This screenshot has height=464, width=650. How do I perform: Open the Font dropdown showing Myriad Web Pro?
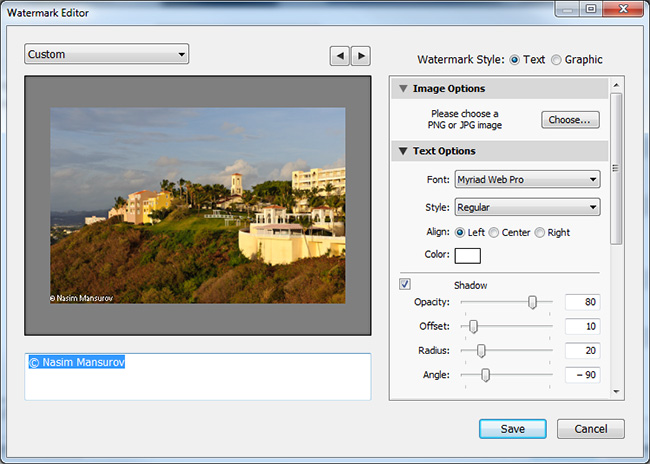tap(526, 180)
